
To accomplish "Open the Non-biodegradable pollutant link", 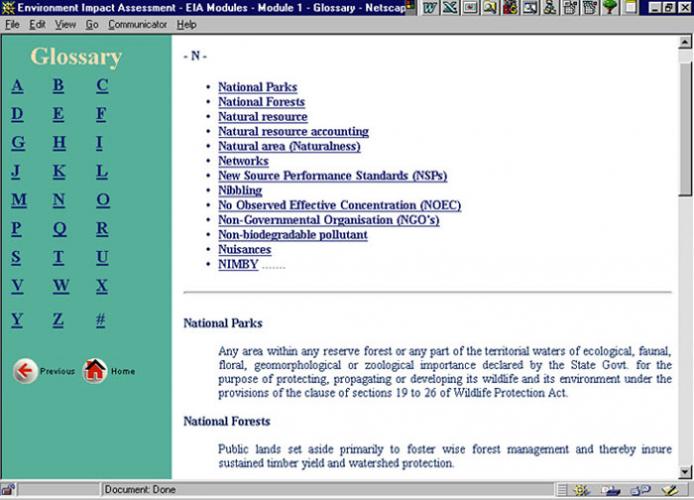I will click(293, 235).
